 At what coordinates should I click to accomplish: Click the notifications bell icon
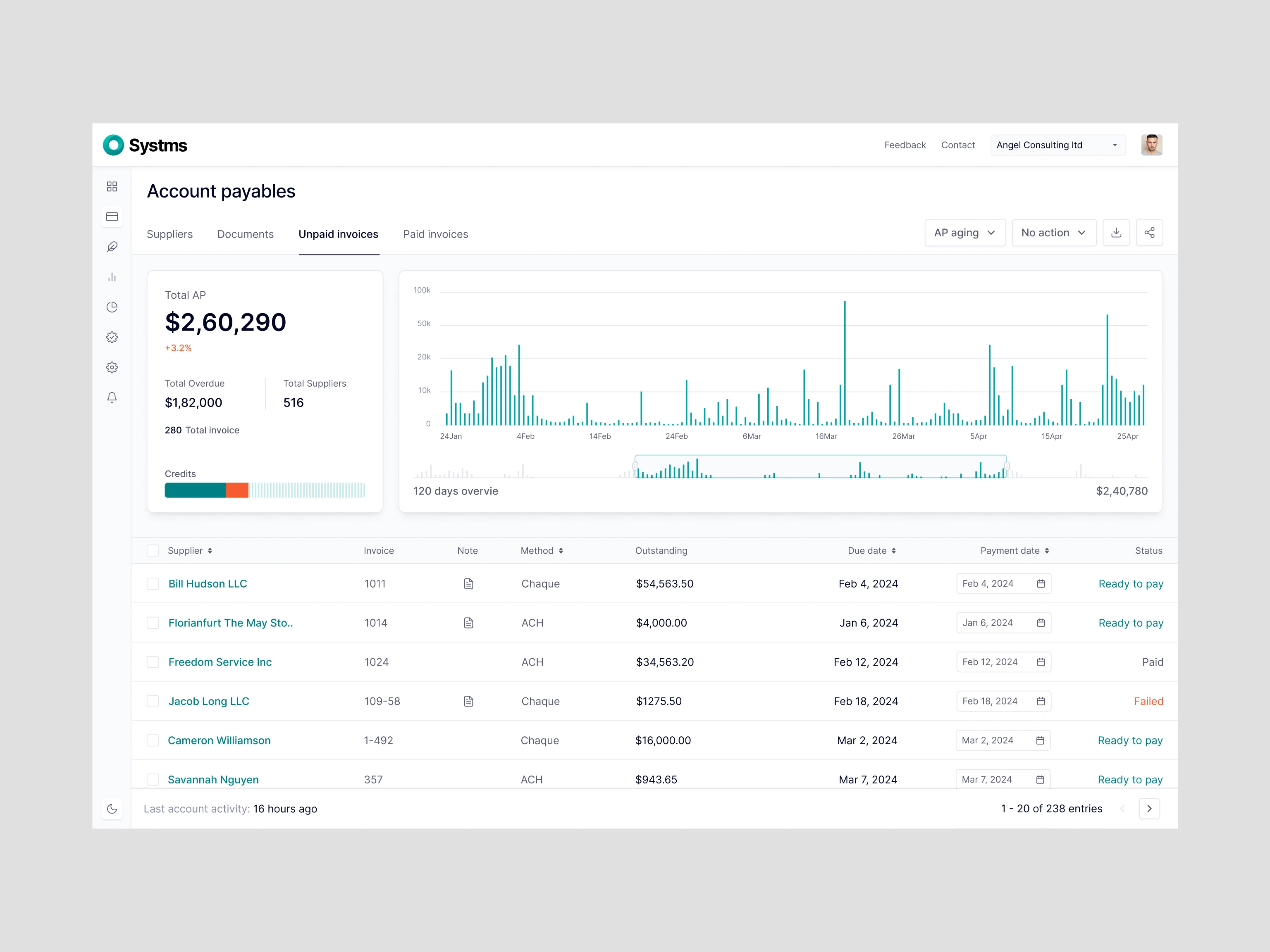pyautogui.click(x=112, y=397)
